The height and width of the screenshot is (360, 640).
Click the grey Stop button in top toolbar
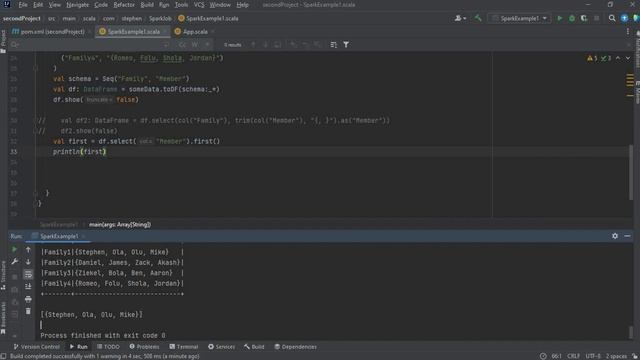pos(596,18)
